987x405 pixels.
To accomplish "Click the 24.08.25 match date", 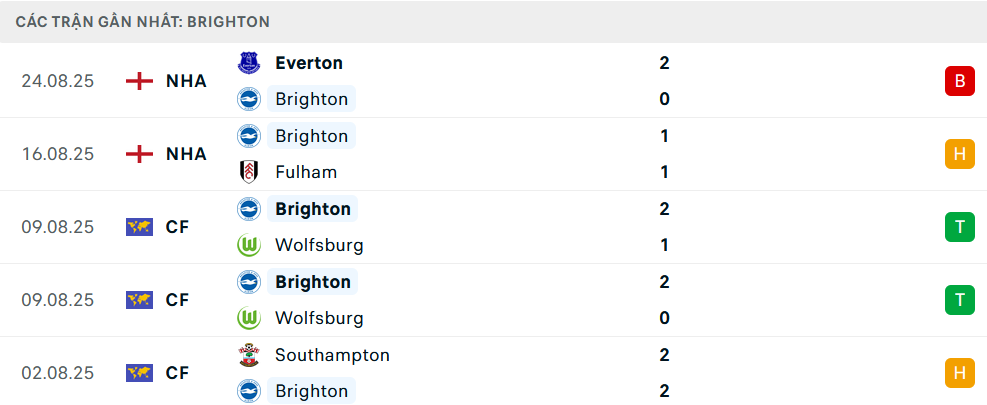I will tap(57, 81).
